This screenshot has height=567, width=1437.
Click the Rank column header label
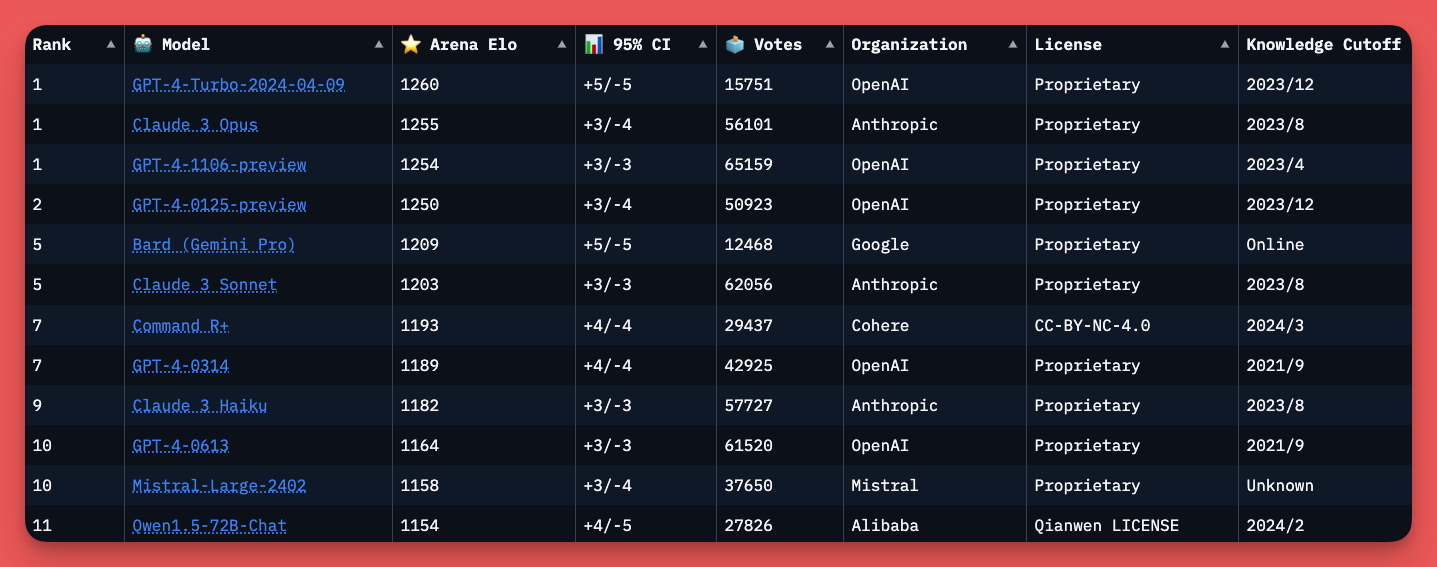tap(52, 45)
